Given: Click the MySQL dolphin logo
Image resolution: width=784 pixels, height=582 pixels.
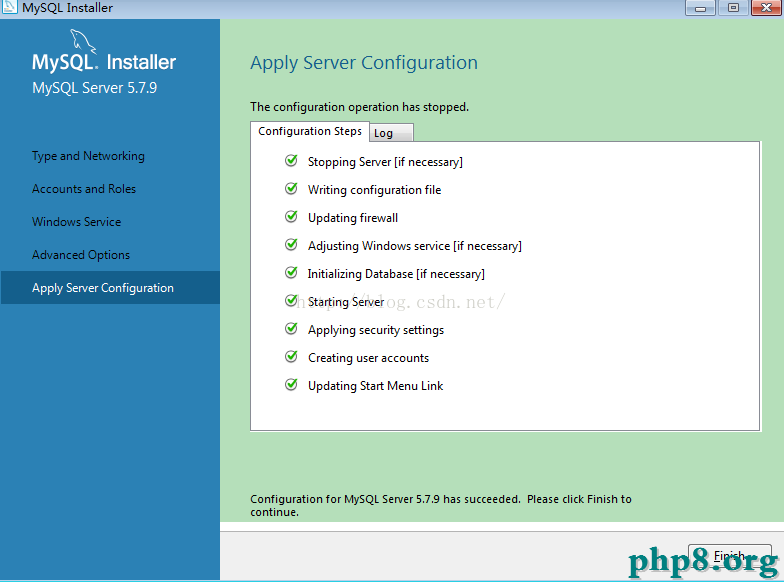Looking at the screenshot, I should click(83, 41).
